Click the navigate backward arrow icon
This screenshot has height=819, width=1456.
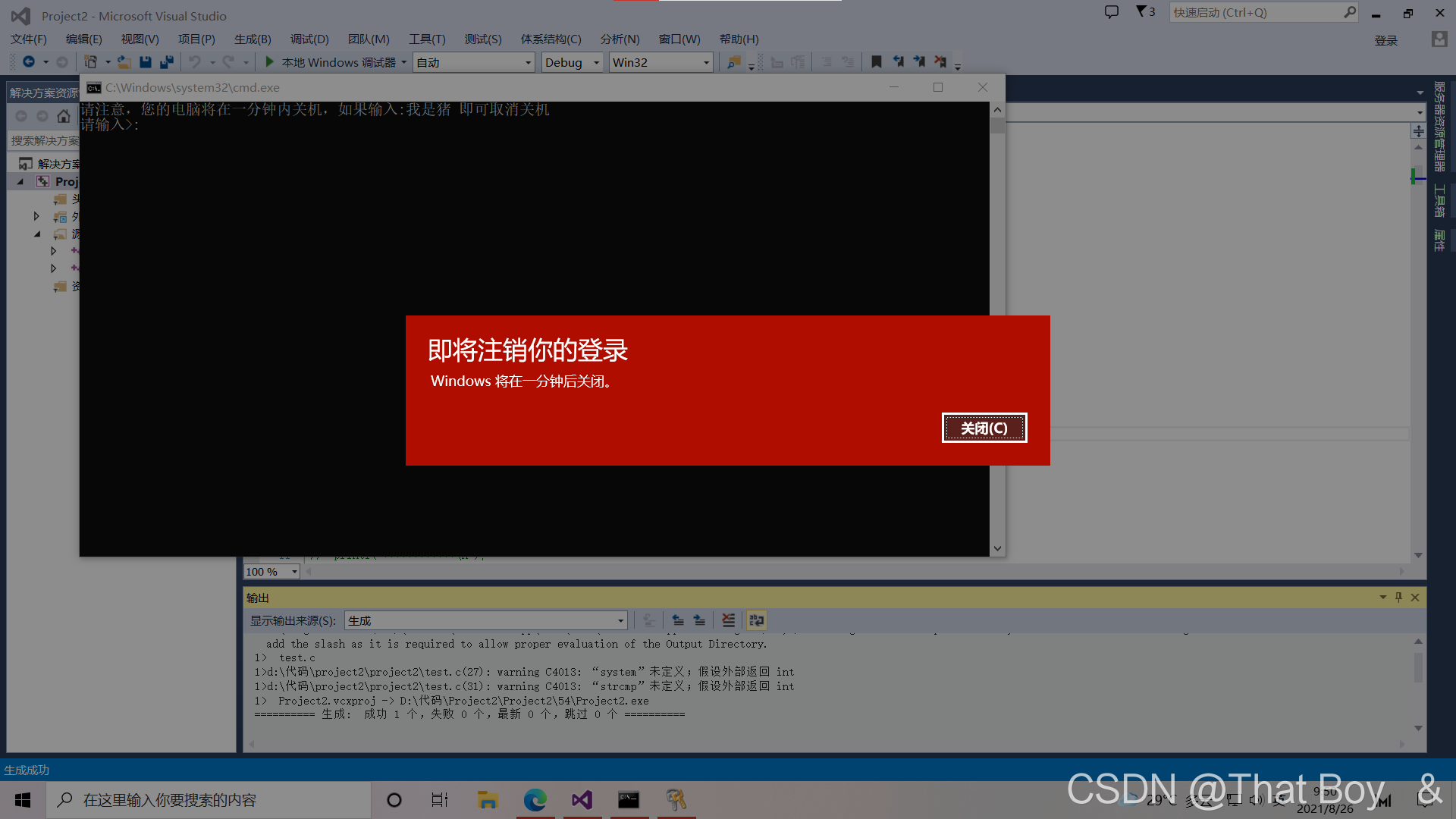click(x=29, y=62)
